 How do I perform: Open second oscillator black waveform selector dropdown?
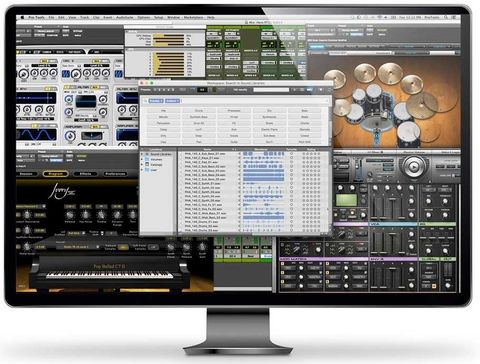click(x=96, y=66)
